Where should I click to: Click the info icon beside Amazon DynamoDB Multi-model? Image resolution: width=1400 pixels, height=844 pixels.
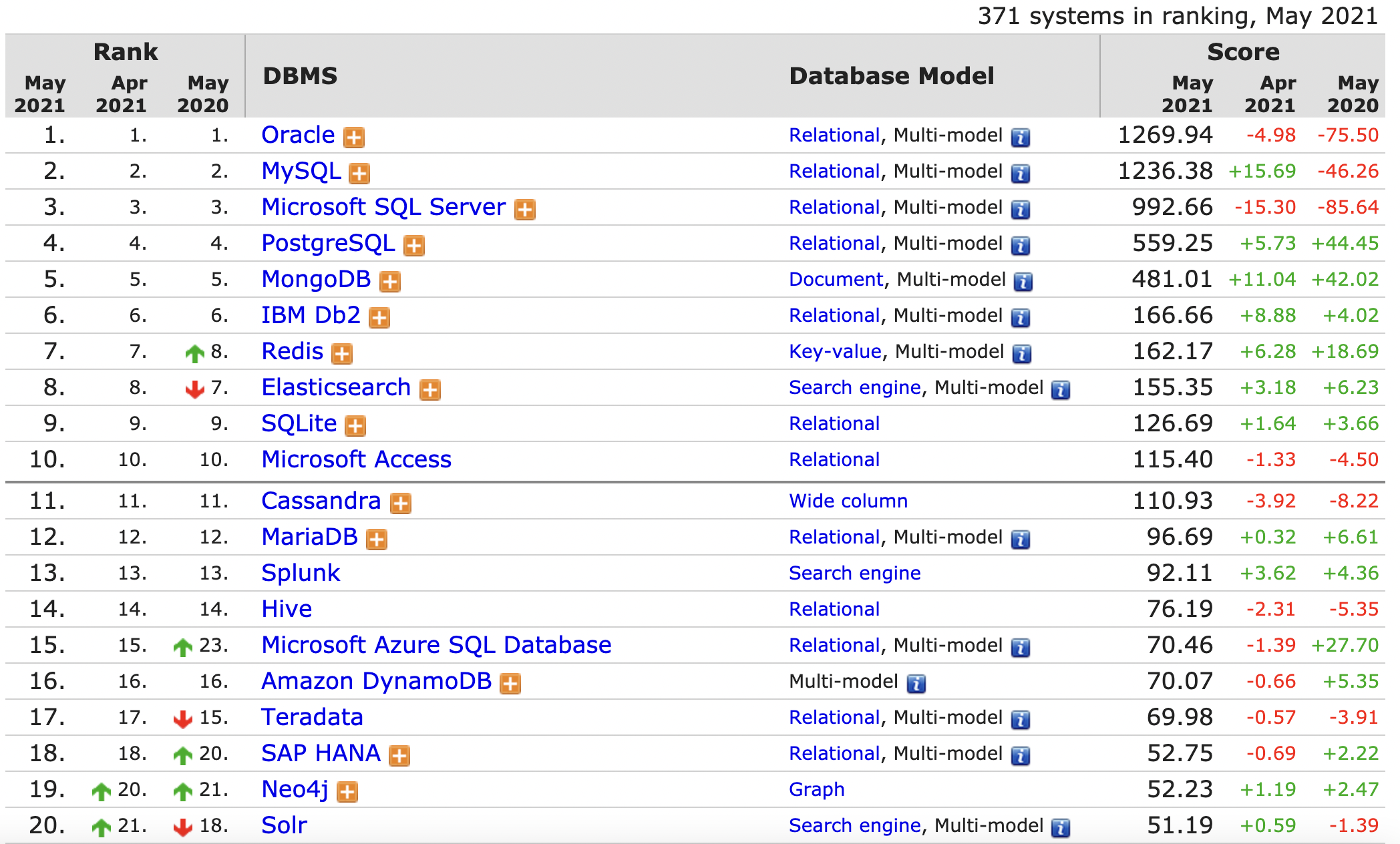[x=916, y=684]
